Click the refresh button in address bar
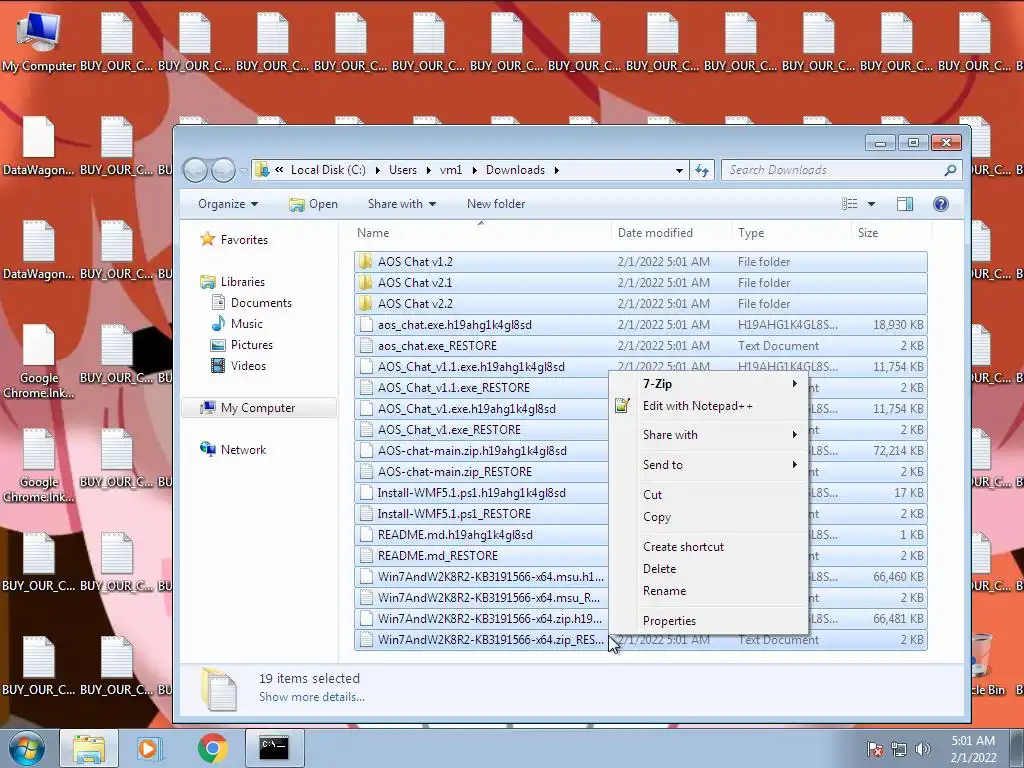Image resolution: width=1024 pixels, height=768 pixels. (x=702, y=170)
